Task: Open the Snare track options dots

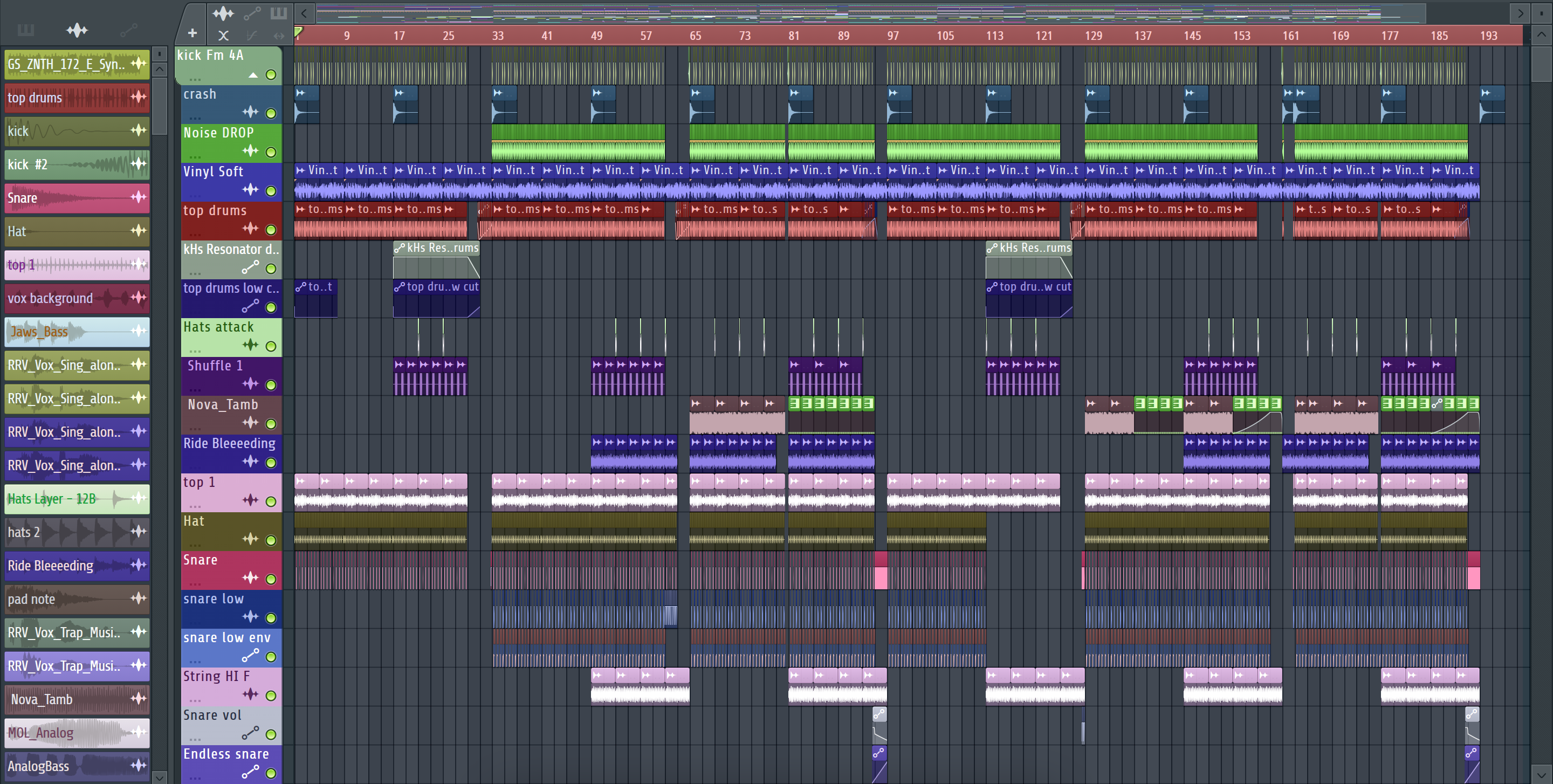Action: (194, 584)
